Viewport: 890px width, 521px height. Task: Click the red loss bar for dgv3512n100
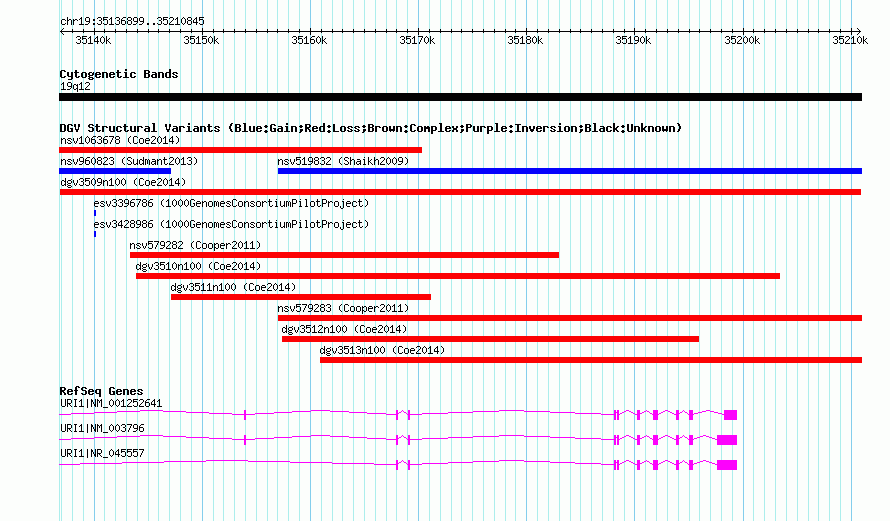[490, 339]
